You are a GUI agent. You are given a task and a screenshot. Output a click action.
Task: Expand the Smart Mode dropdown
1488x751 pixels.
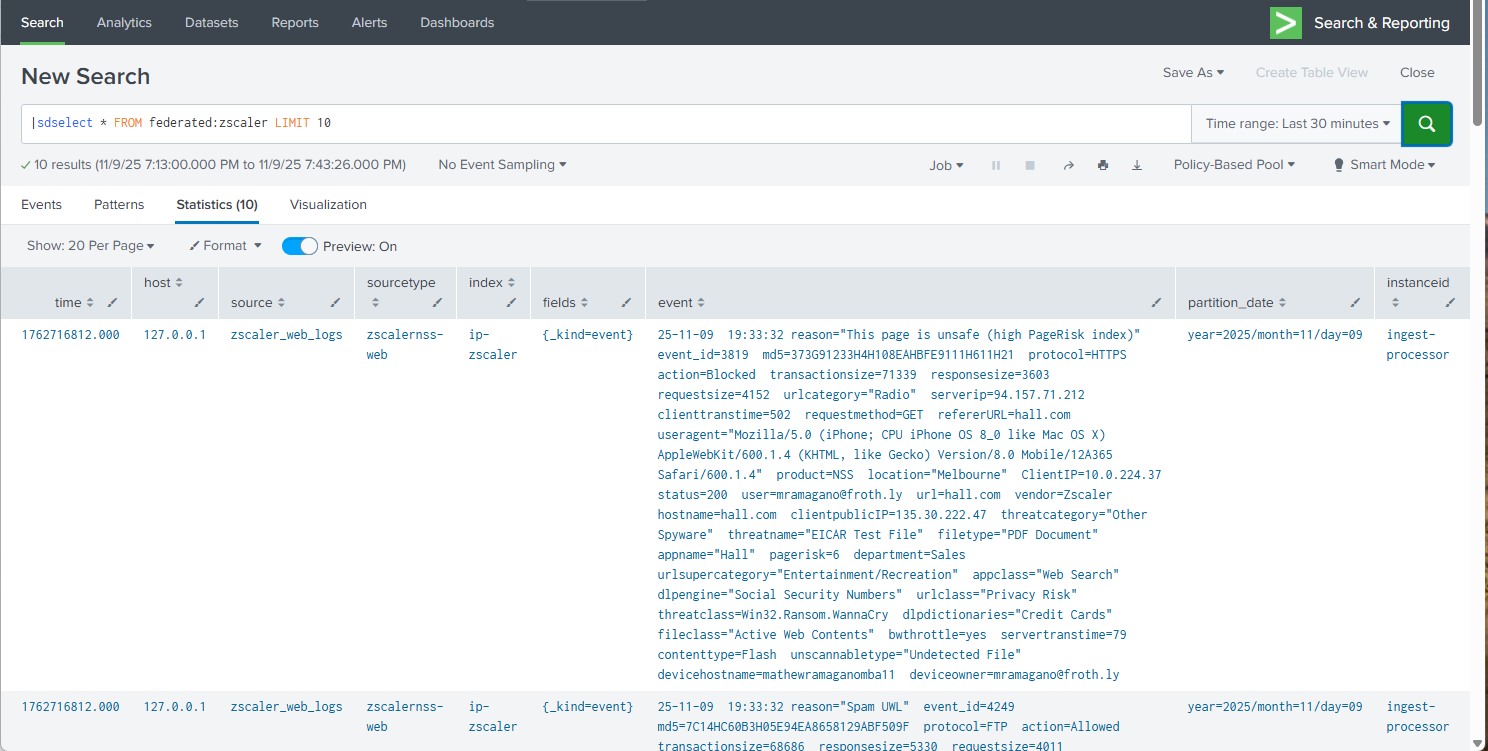[1385, 165]
